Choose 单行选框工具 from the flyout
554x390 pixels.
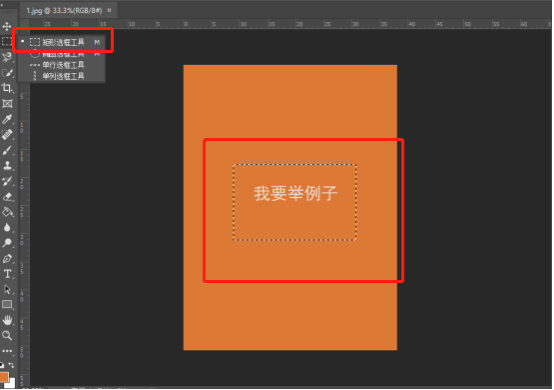click(x=61, y=65)
